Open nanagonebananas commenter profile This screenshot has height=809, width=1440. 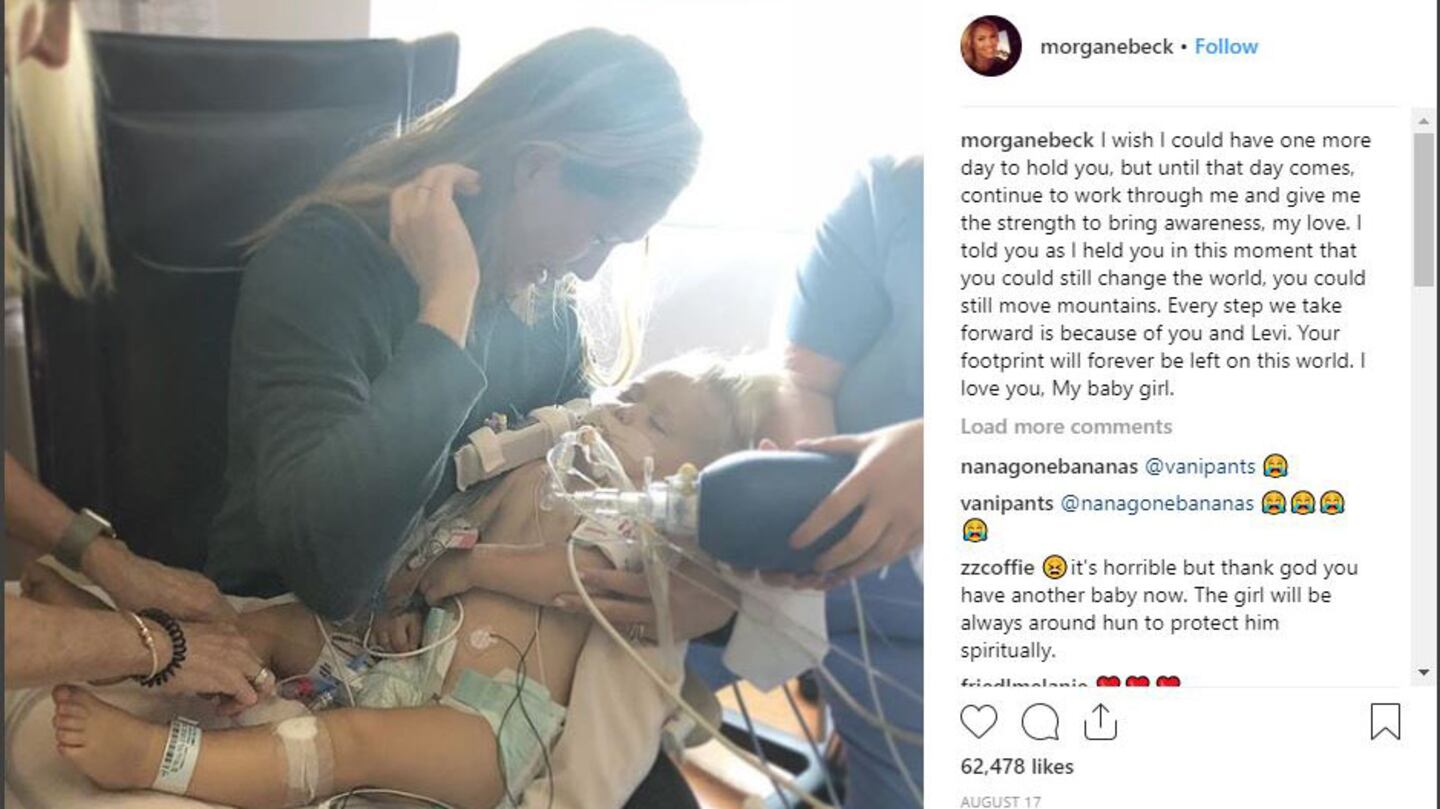click(x=1049, y=466)
